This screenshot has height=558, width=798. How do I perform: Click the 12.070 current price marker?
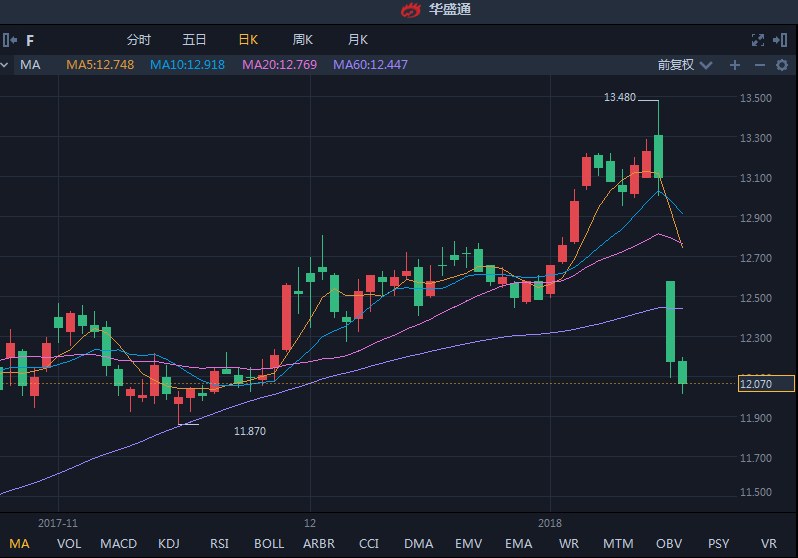pos(765,383)
